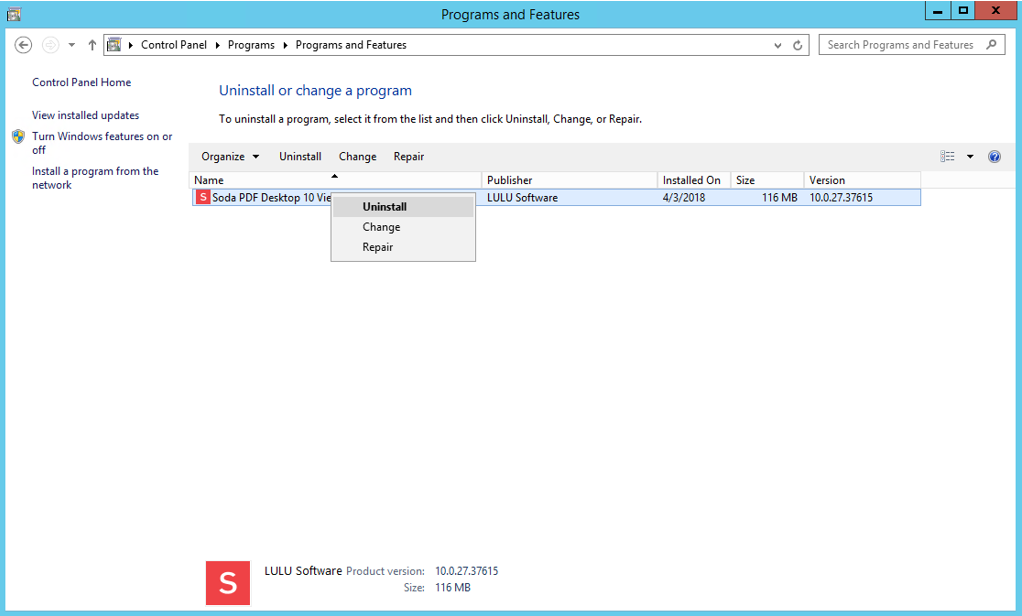Click the Back navigation arrow

point(23,45)
